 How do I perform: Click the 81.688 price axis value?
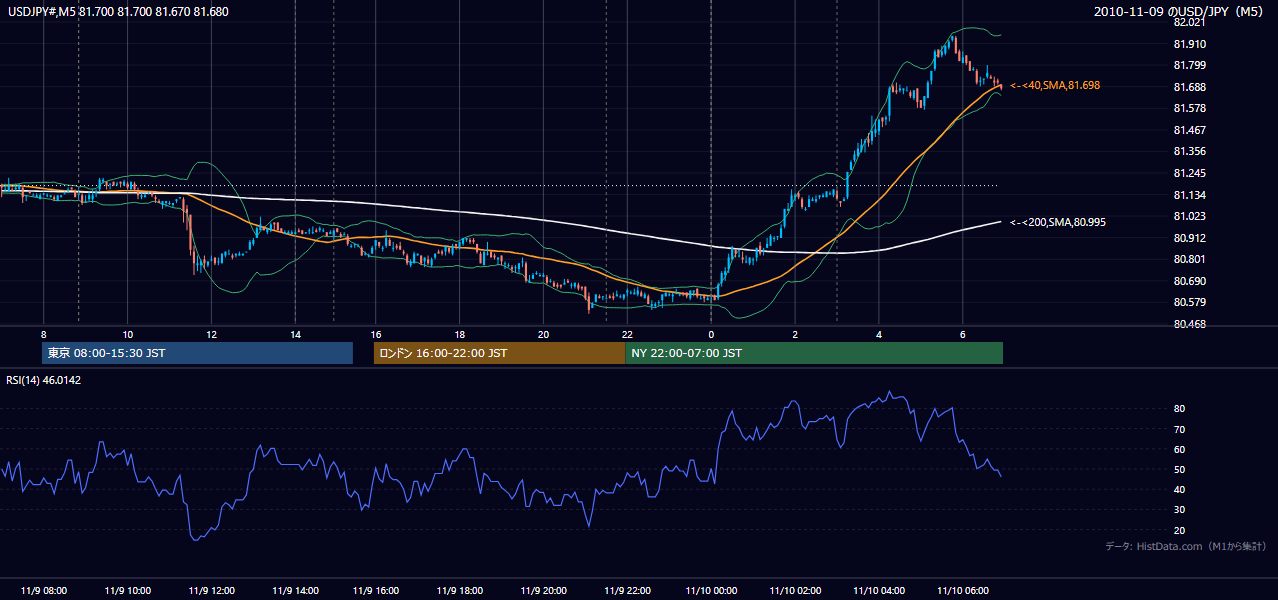tap(1191, 87)
